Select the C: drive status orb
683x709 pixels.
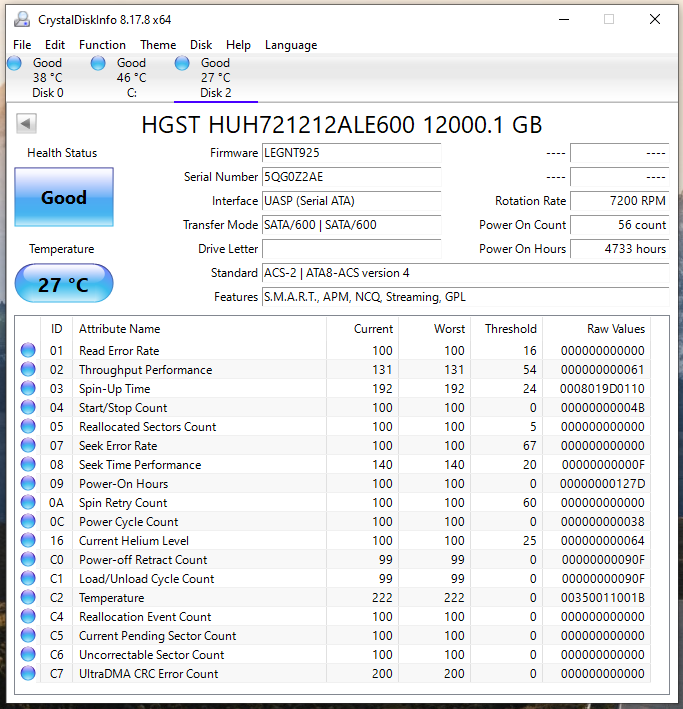pos(99,64)
